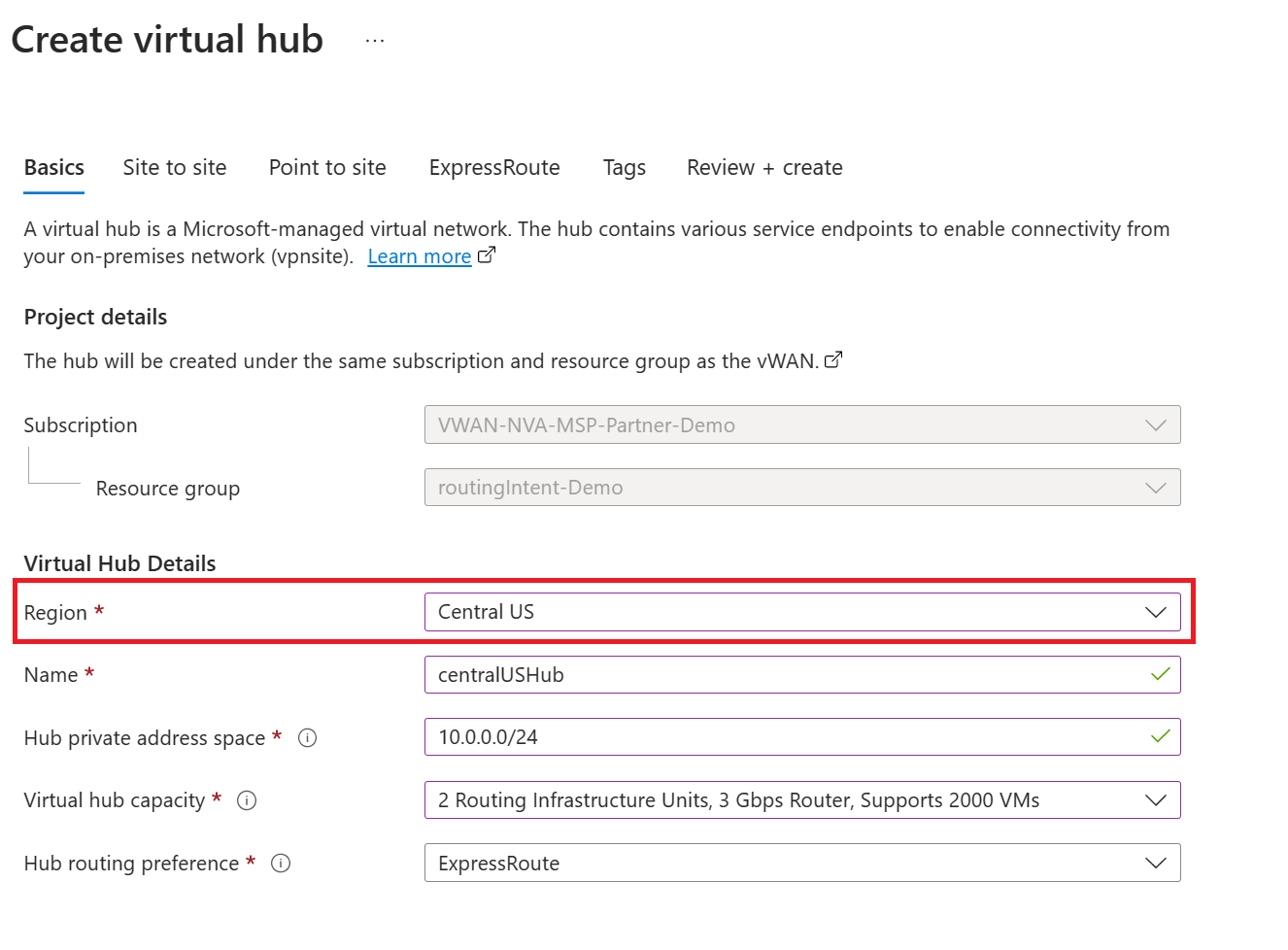Click info icon for Hub private address space

tap(307, 738)
